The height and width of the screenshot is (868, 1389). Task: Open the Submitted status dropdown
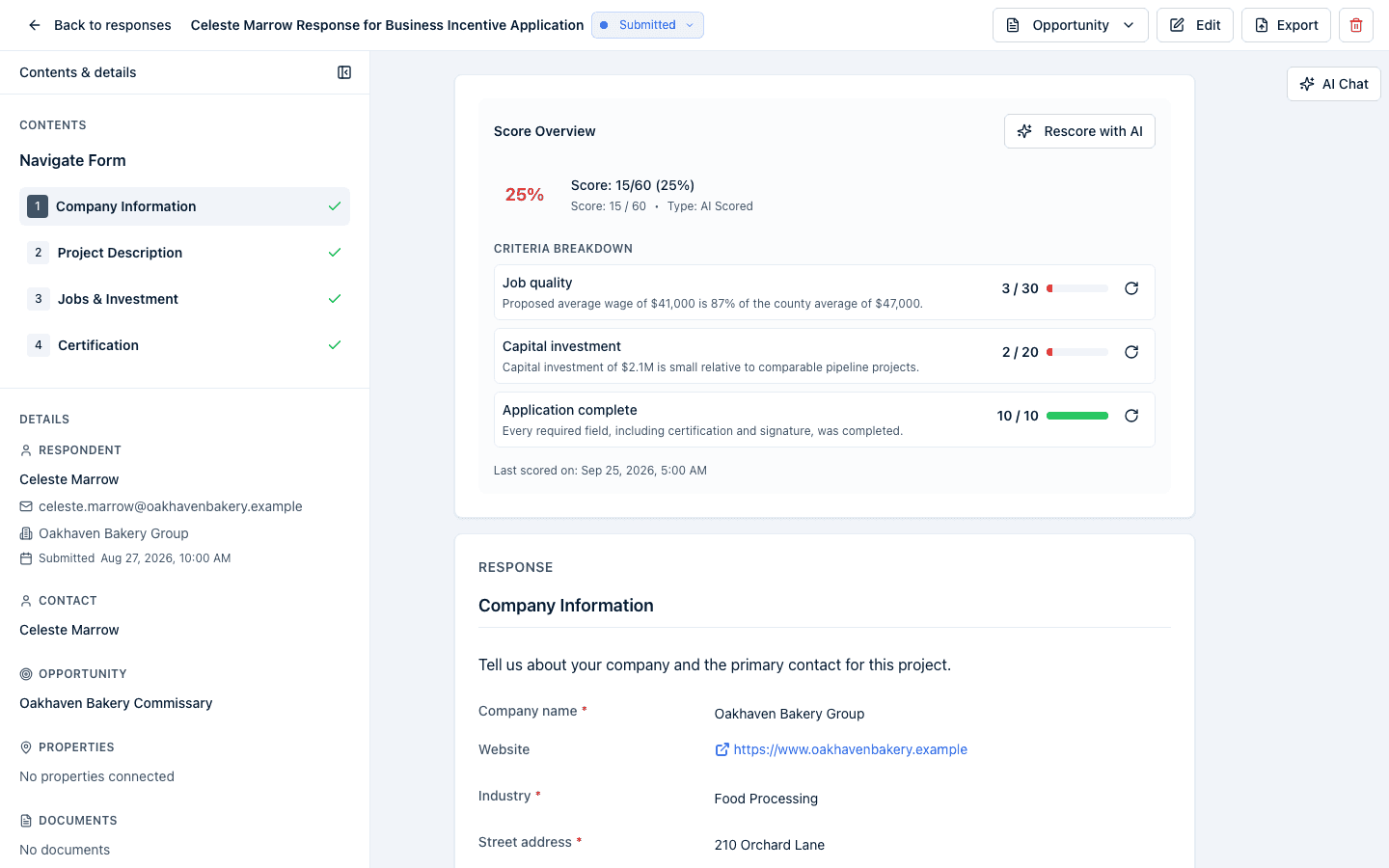pos(647,25)
